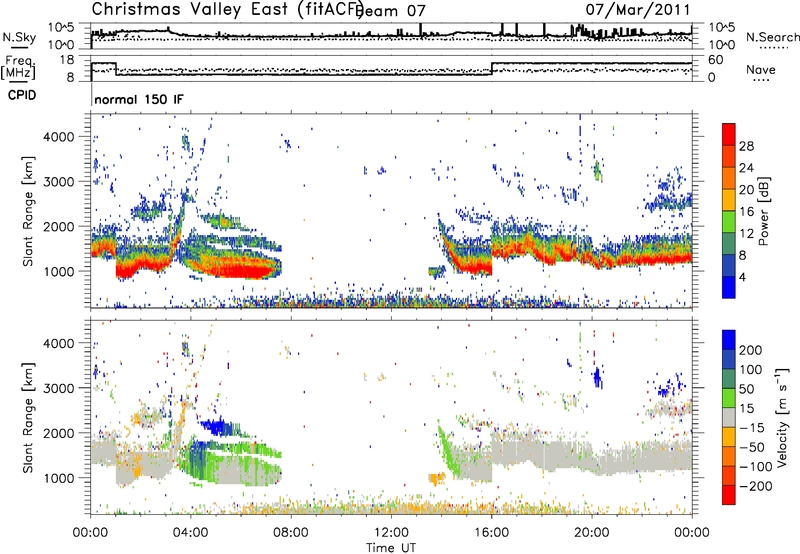Click the '16:00' time axis tick

491,533
